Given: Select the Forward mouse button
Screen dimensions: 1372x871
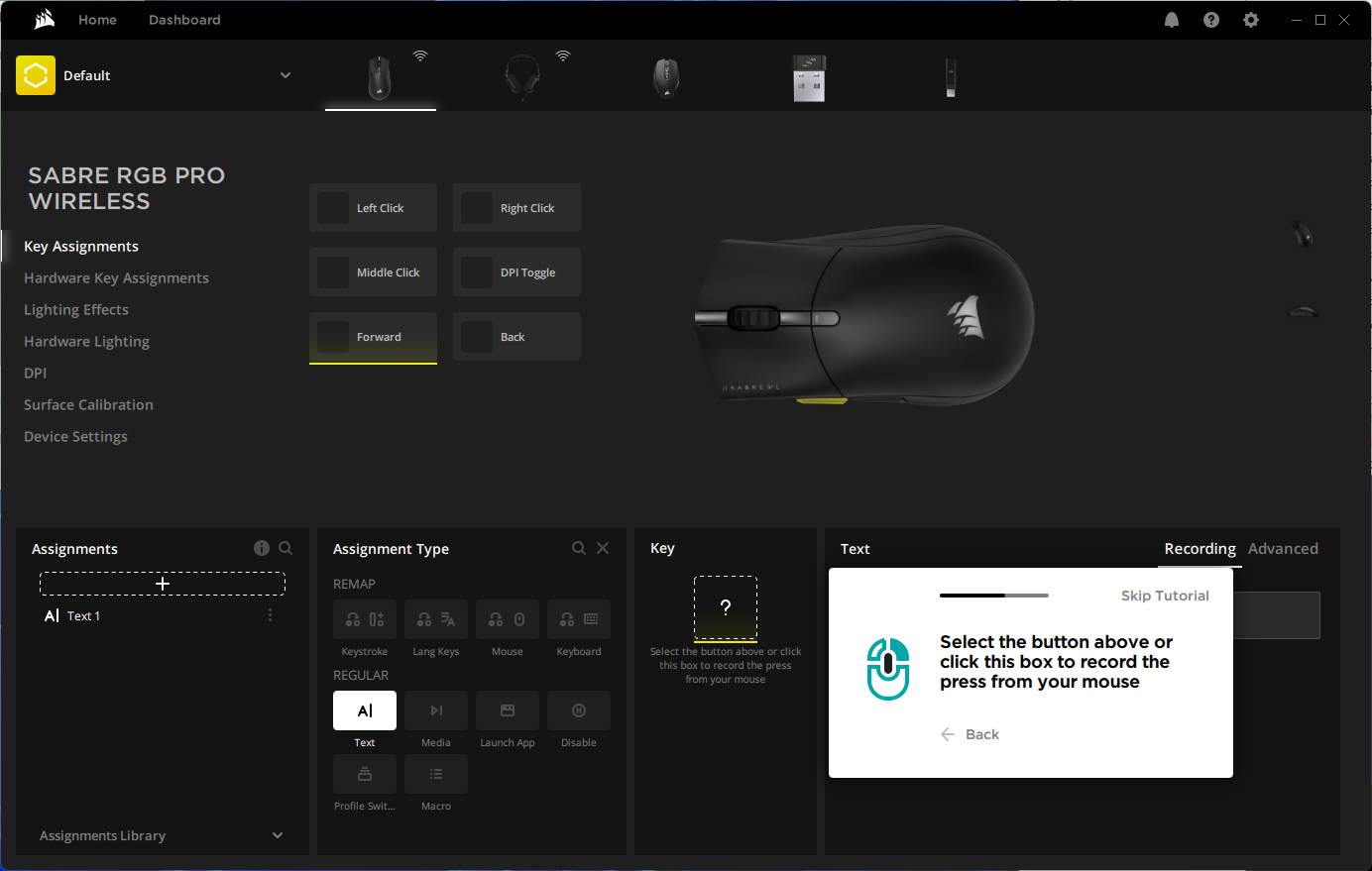Looking at the screenshot, I should (x=373, y=337).
